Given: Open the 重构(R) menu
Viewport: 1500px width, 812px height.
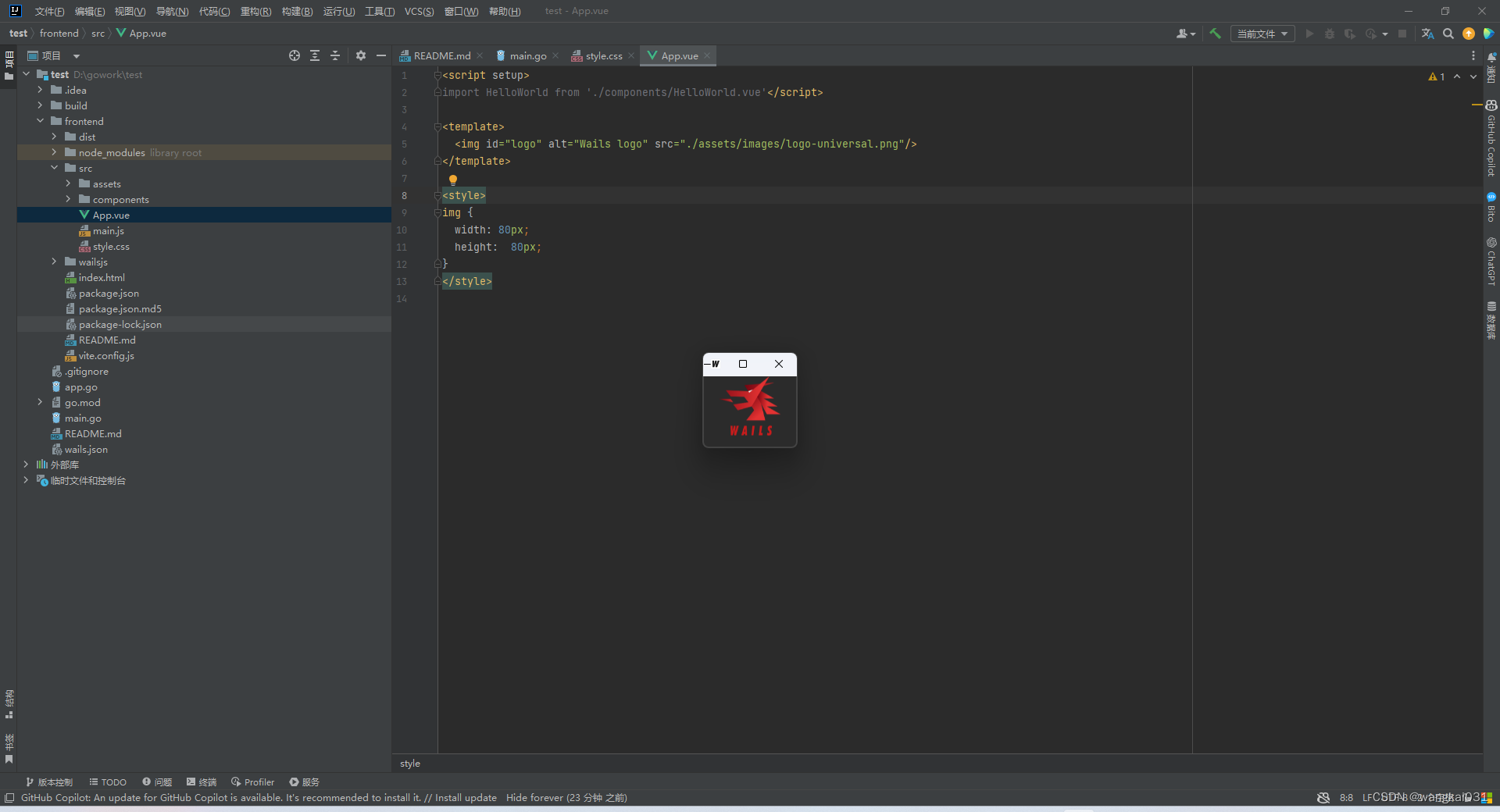Looking at the screenshot, I should [x=255, y=11].
